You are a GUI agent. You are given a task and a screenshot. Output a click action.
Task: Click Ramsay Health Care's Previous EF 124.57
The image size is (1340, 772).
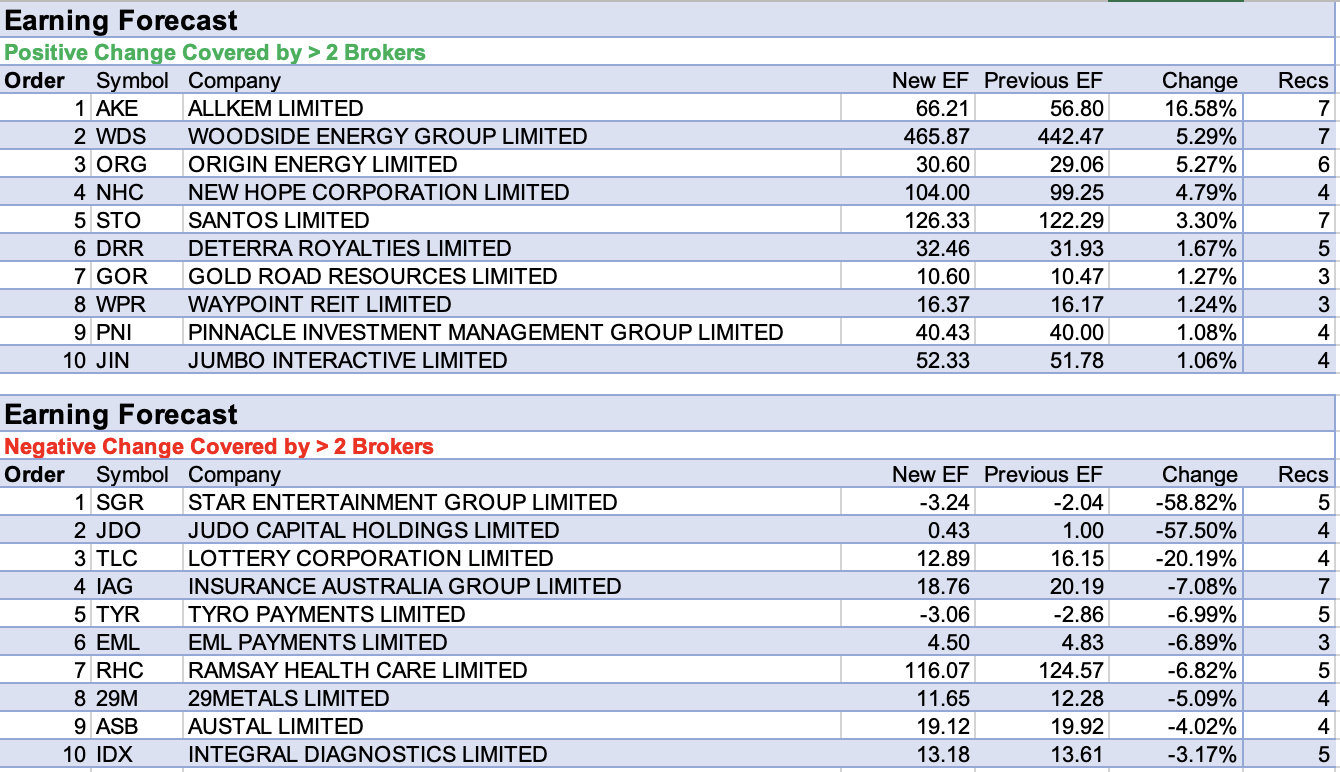point(1069,670)
